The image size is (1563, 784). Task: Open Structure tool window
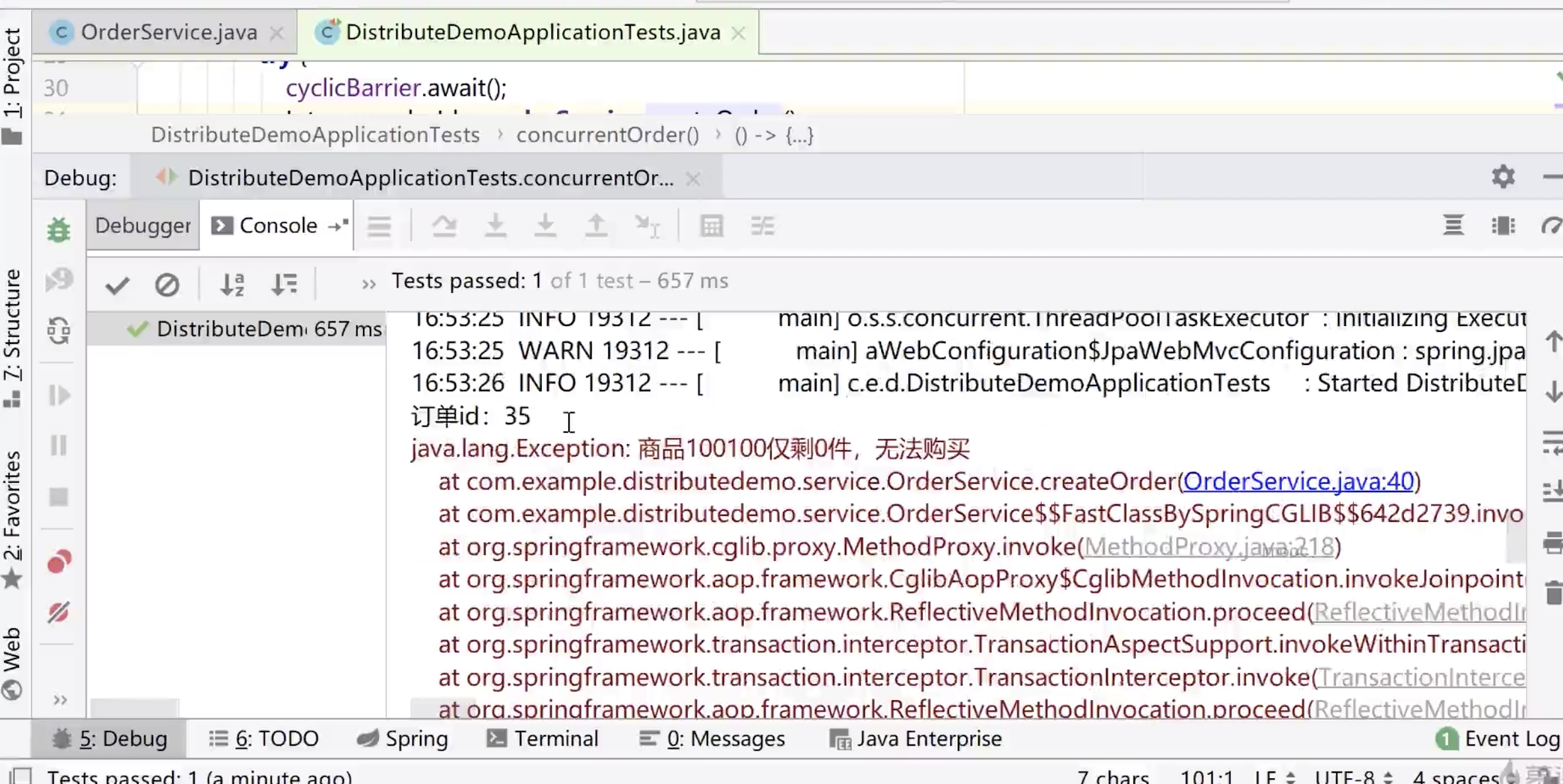point(13,338)
